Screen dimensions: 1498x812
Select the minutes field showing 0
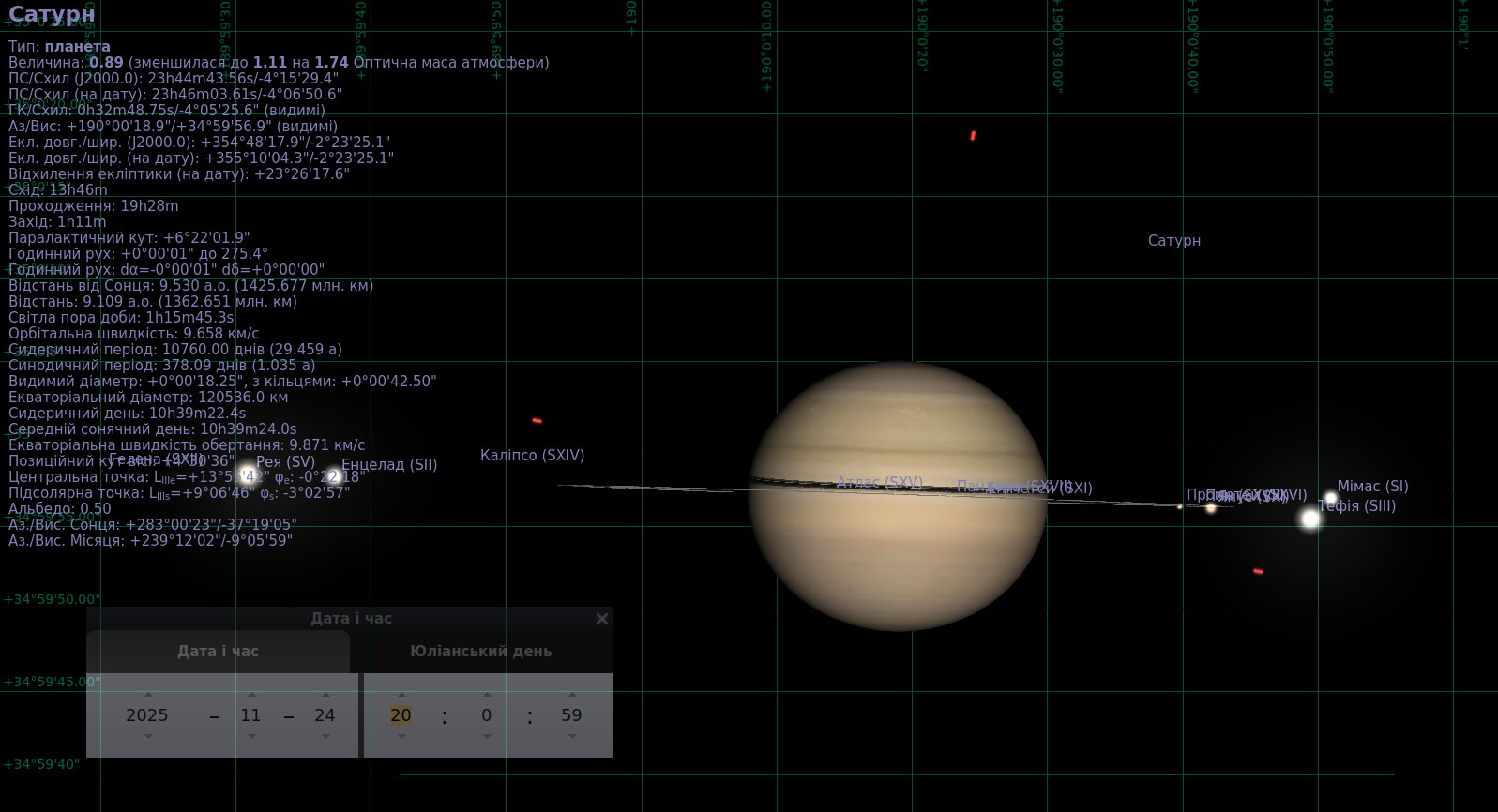pos(486,715)
